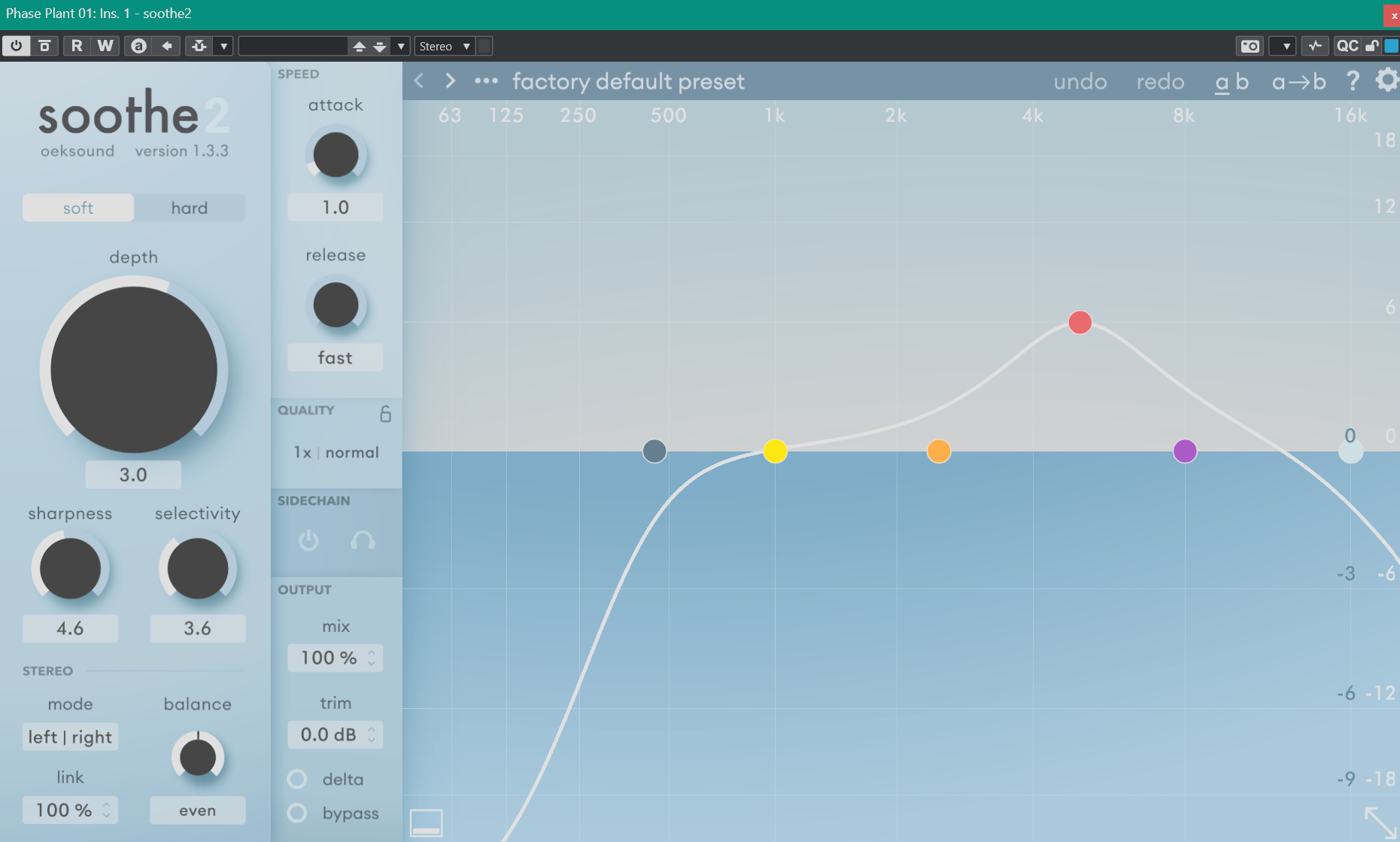The width and height of the screenshot is (1400, 842).
Task: Toggle stereo mode 'left | right' button
Action: (x=70, y=737)
